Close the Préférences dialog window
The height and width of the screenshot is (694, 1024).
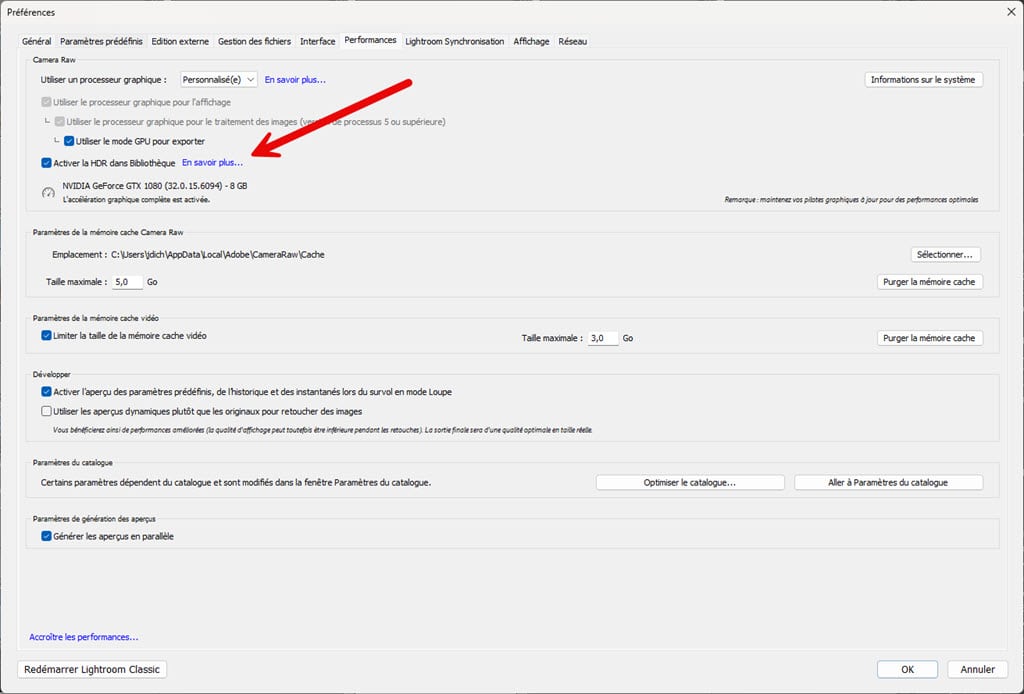(1011, 12)
